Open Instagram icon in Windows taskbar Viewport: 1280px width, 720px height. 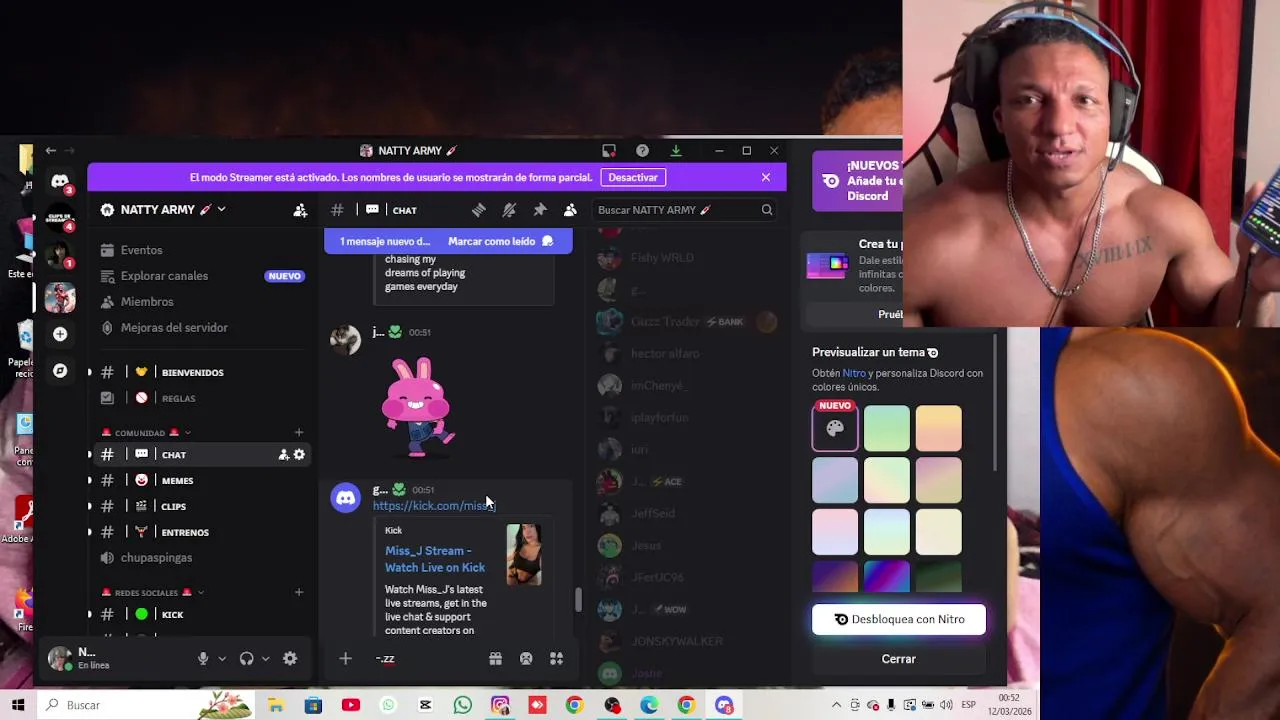(500, 705)
